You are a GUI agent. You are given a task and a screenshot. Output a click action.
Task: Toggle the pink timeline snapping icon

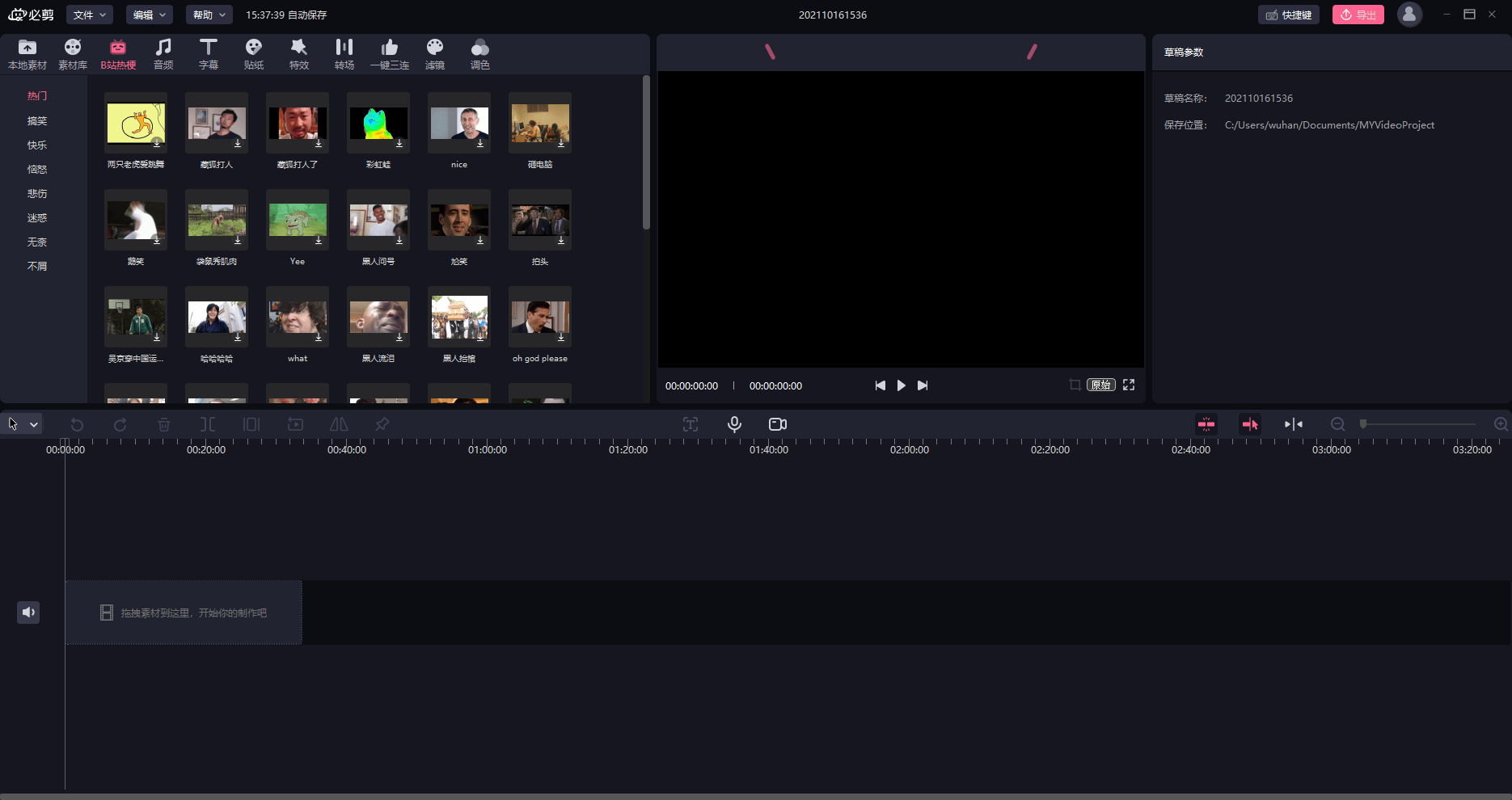pos(1206,424)
